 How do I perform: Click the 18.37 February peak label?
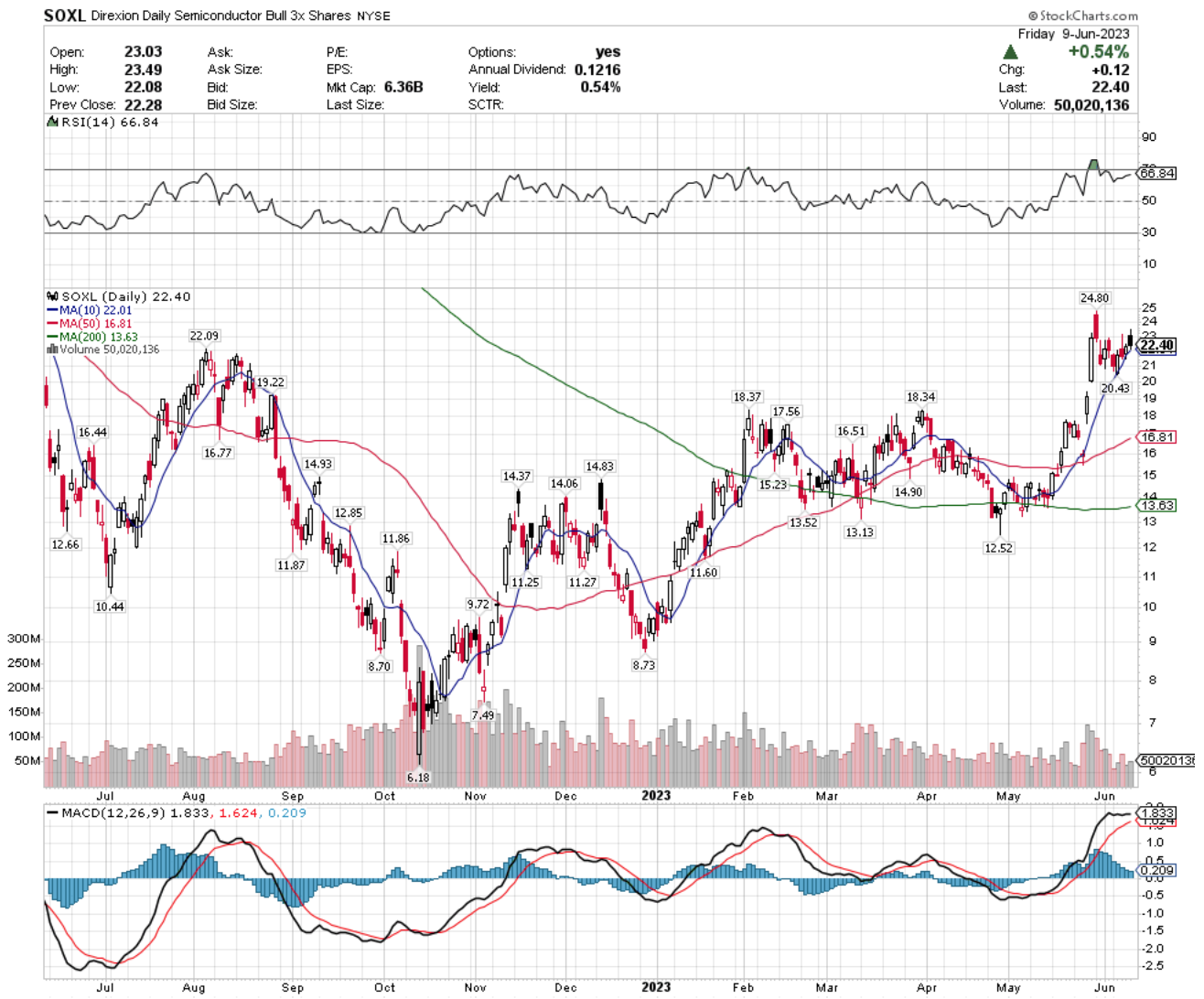tap(747, 397)
